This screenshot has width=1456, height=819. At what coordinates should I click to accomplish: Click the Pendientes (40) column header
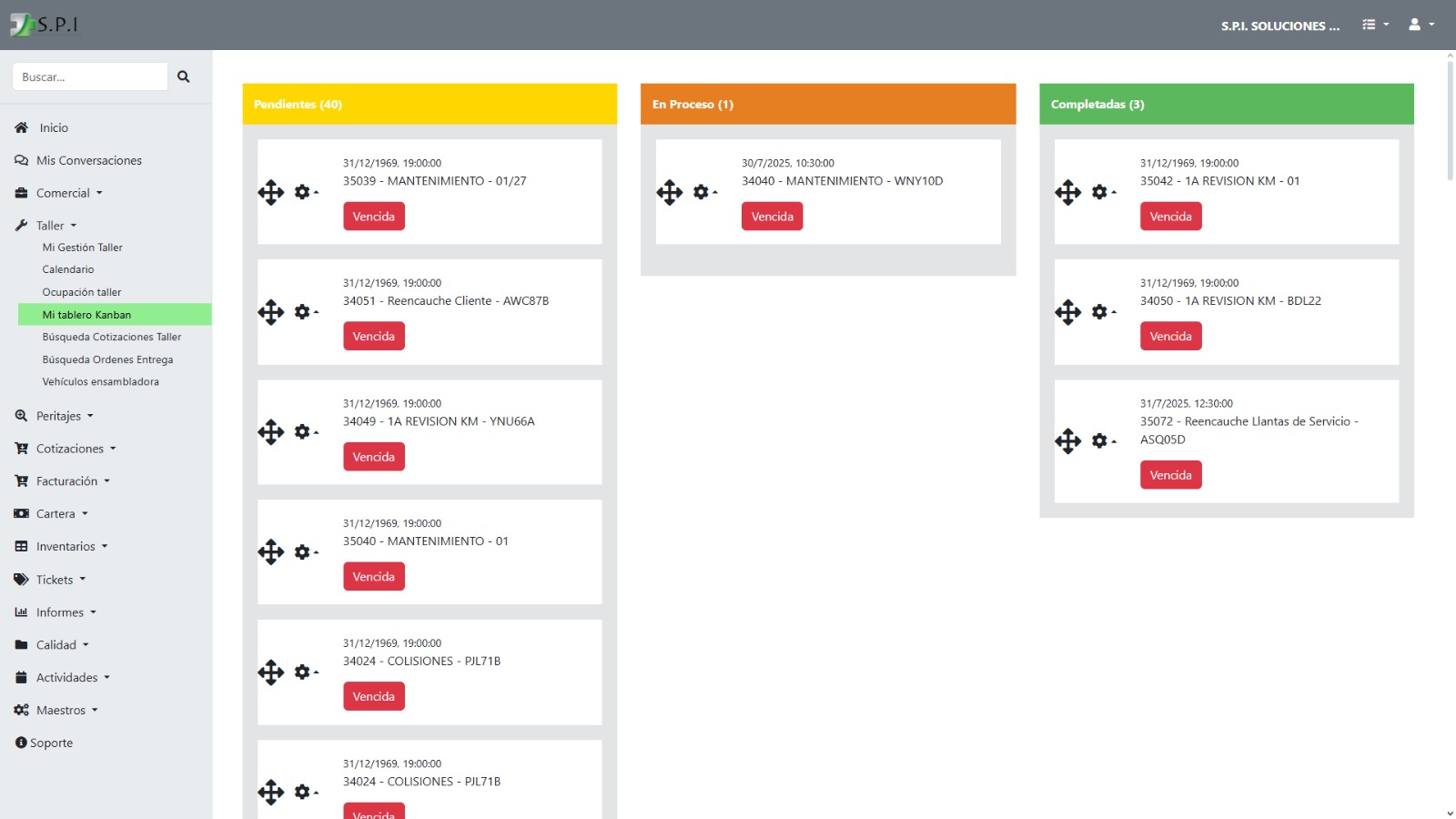point(430,104)
